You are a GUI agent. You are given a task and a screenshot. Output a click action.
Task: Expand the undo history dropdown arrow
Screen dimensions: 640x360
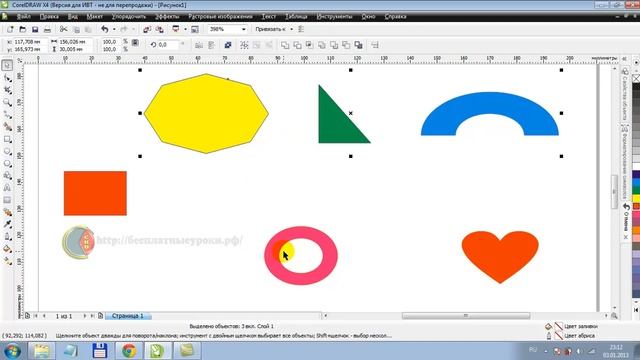click(x=114, y=29)
